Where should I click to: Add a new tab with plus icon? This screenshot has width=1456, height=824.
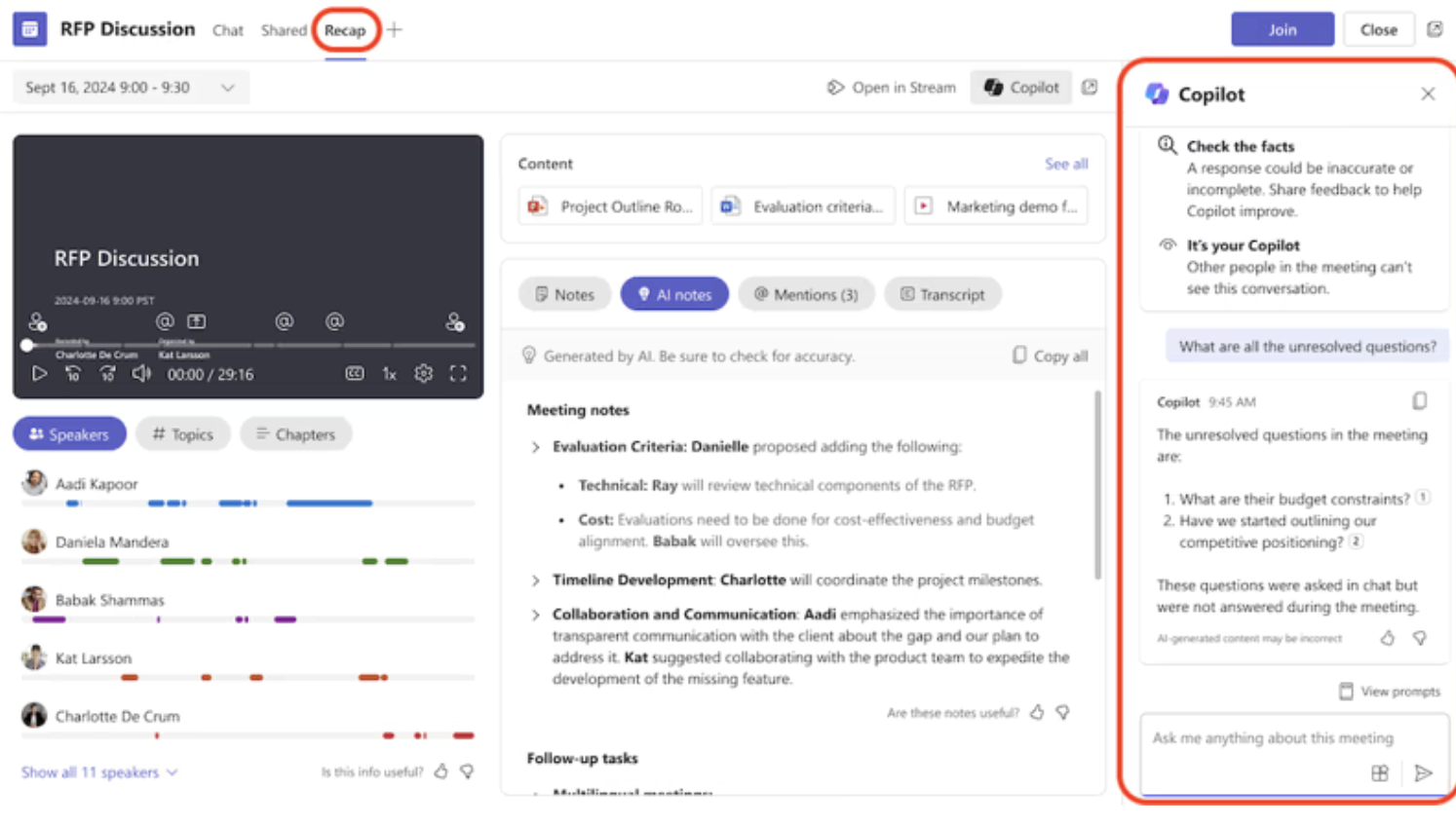(x=395, y=30)
